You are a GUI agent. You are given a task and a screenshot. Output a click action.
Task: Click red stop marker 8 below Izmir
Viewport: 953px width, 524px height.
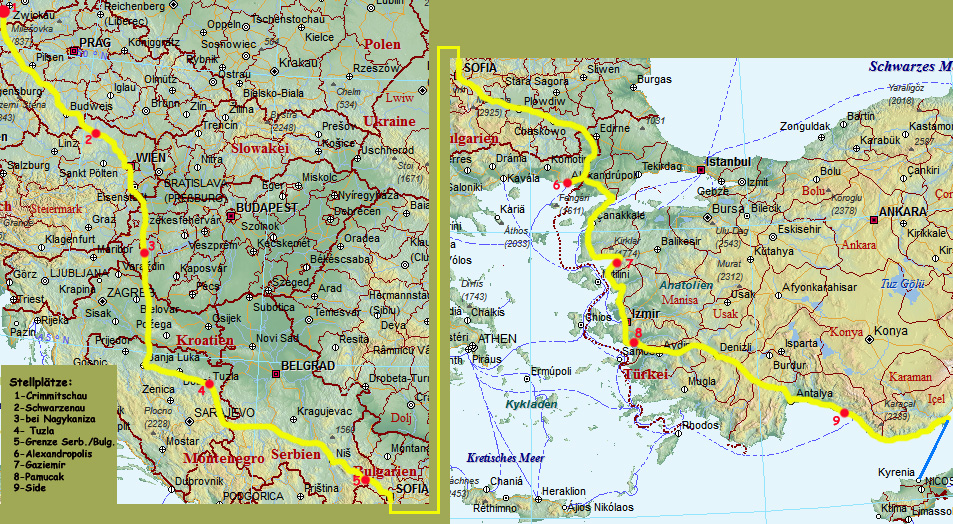(x=634, y=342)
